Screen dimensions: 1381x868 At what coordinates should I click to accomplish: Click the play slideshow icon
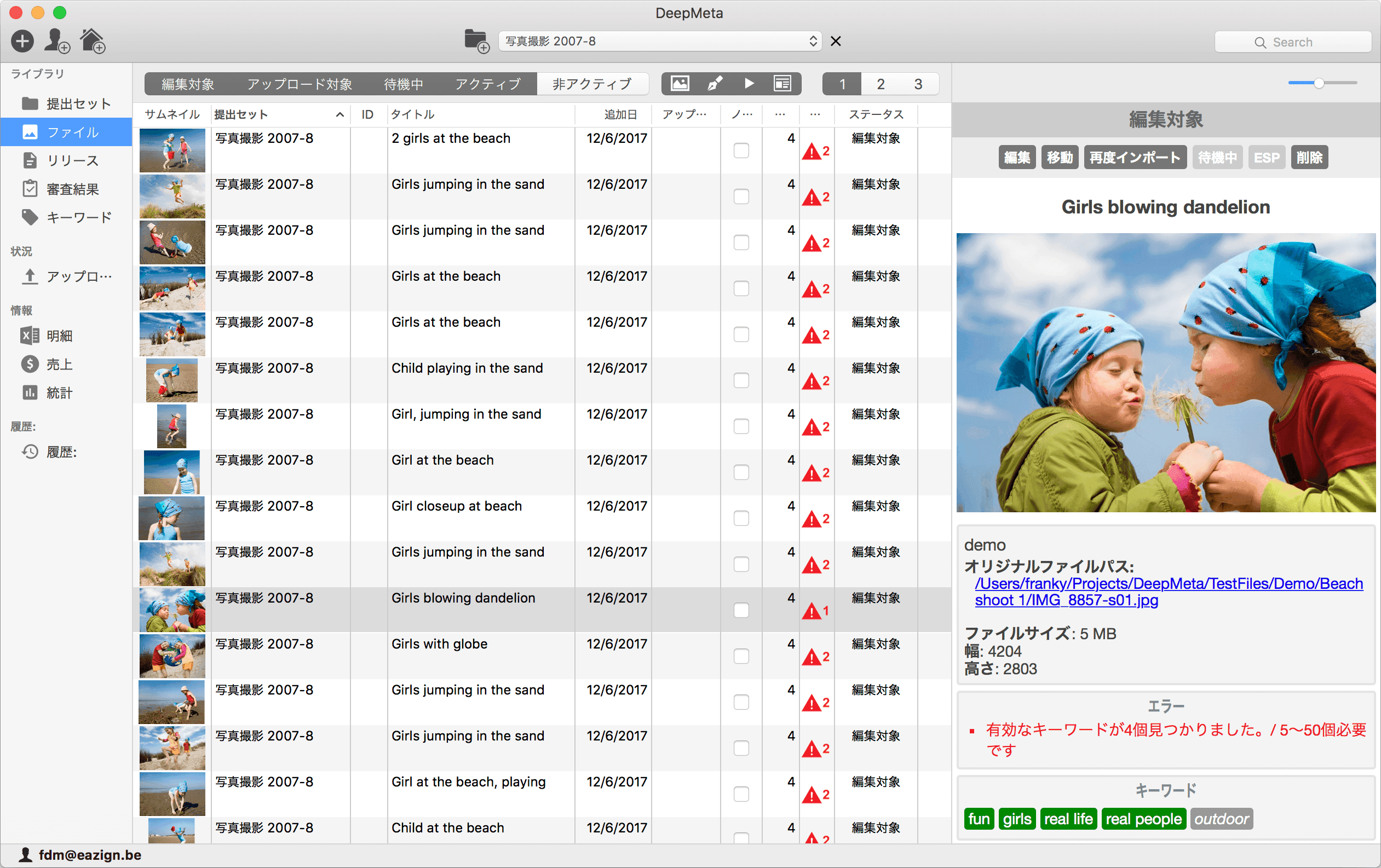click(x=749, y=84)
